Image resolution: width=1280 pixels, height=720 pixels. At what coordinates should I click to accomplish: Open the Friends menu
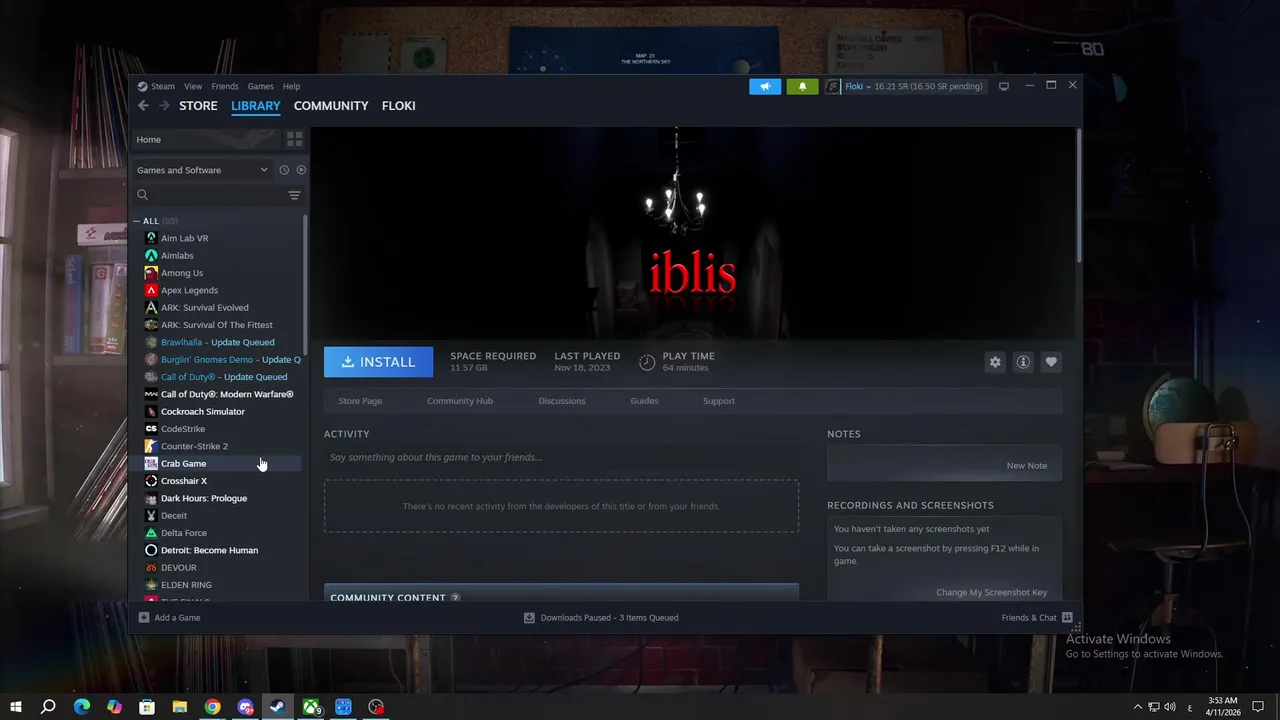point(225,86)
